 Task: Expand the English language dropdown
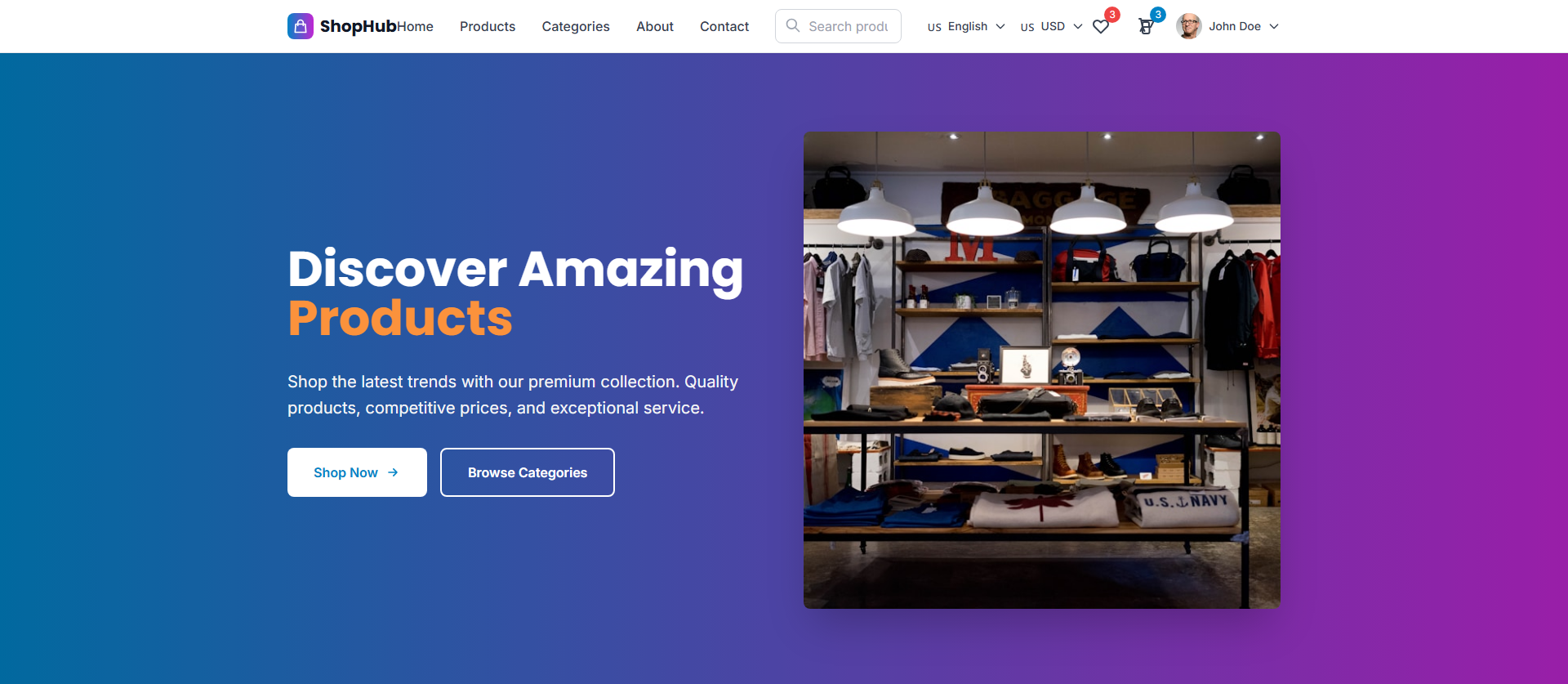(966, 26)
